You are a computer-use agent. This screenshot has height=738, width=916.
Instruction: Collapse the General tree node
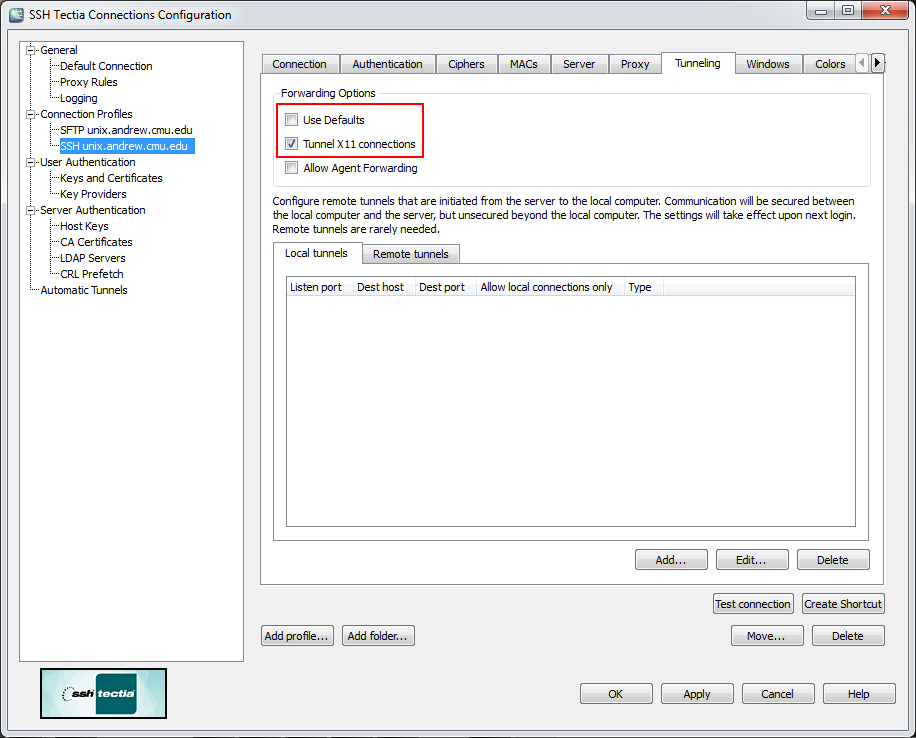pos(30,50)
